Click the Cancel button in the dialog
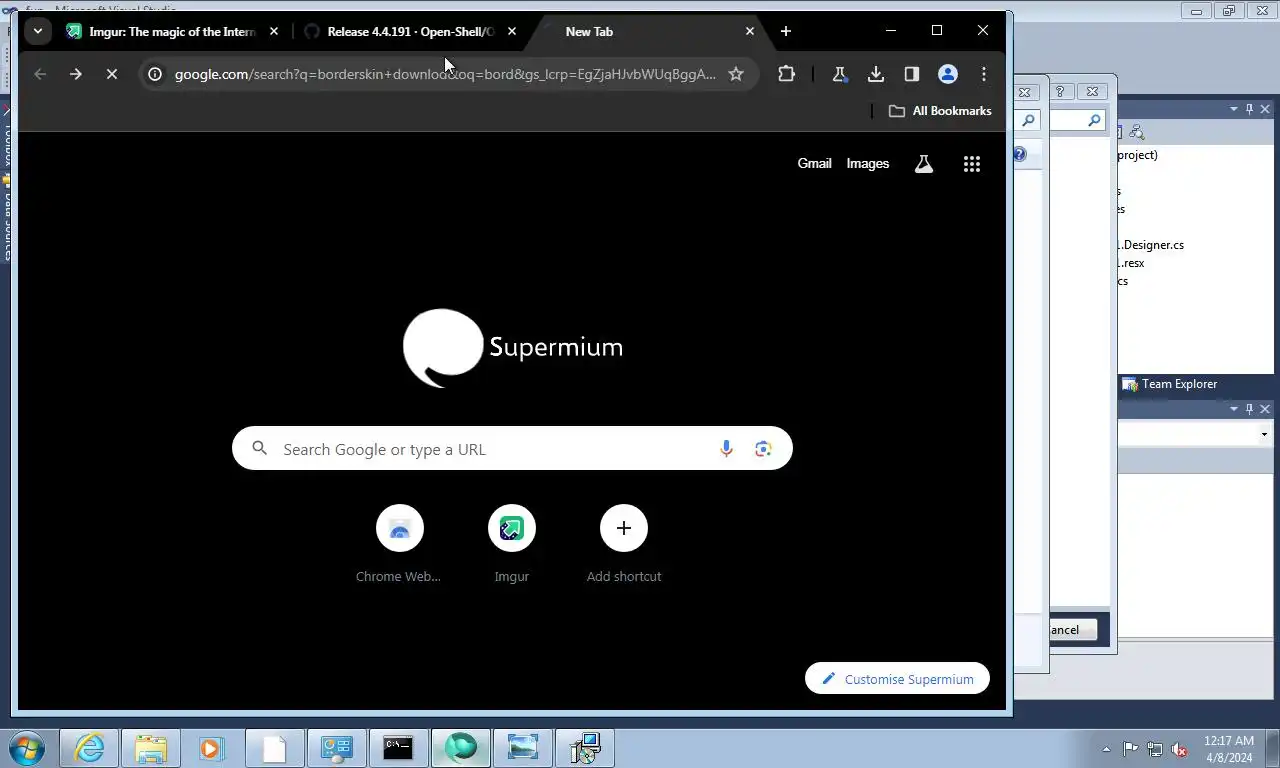1280x768 pixels. (x=1073, y=630)
